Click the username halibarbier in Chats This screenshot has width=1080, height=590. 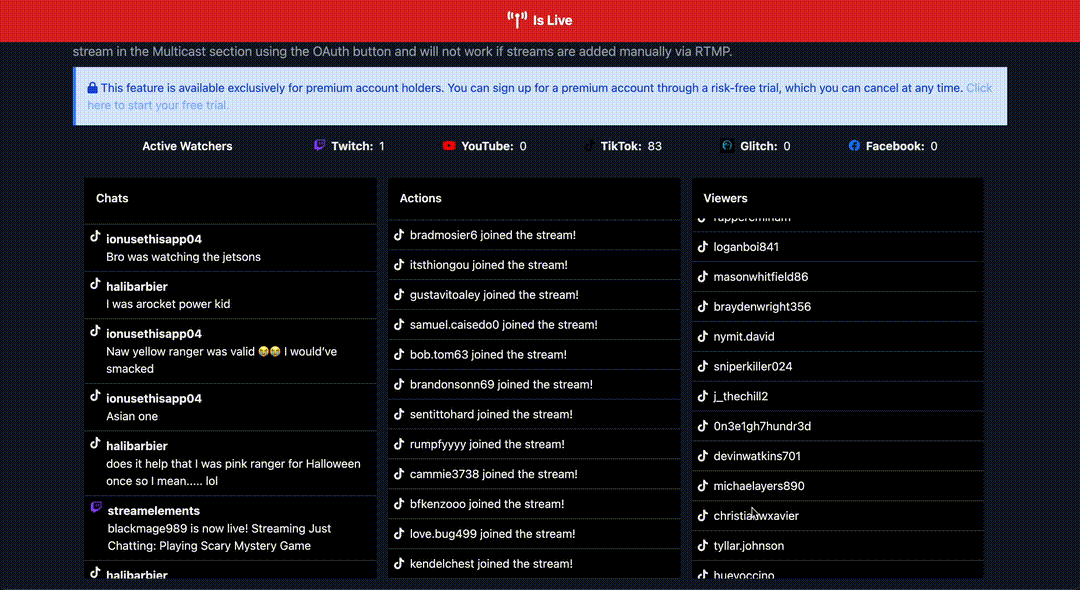[136, 286]
